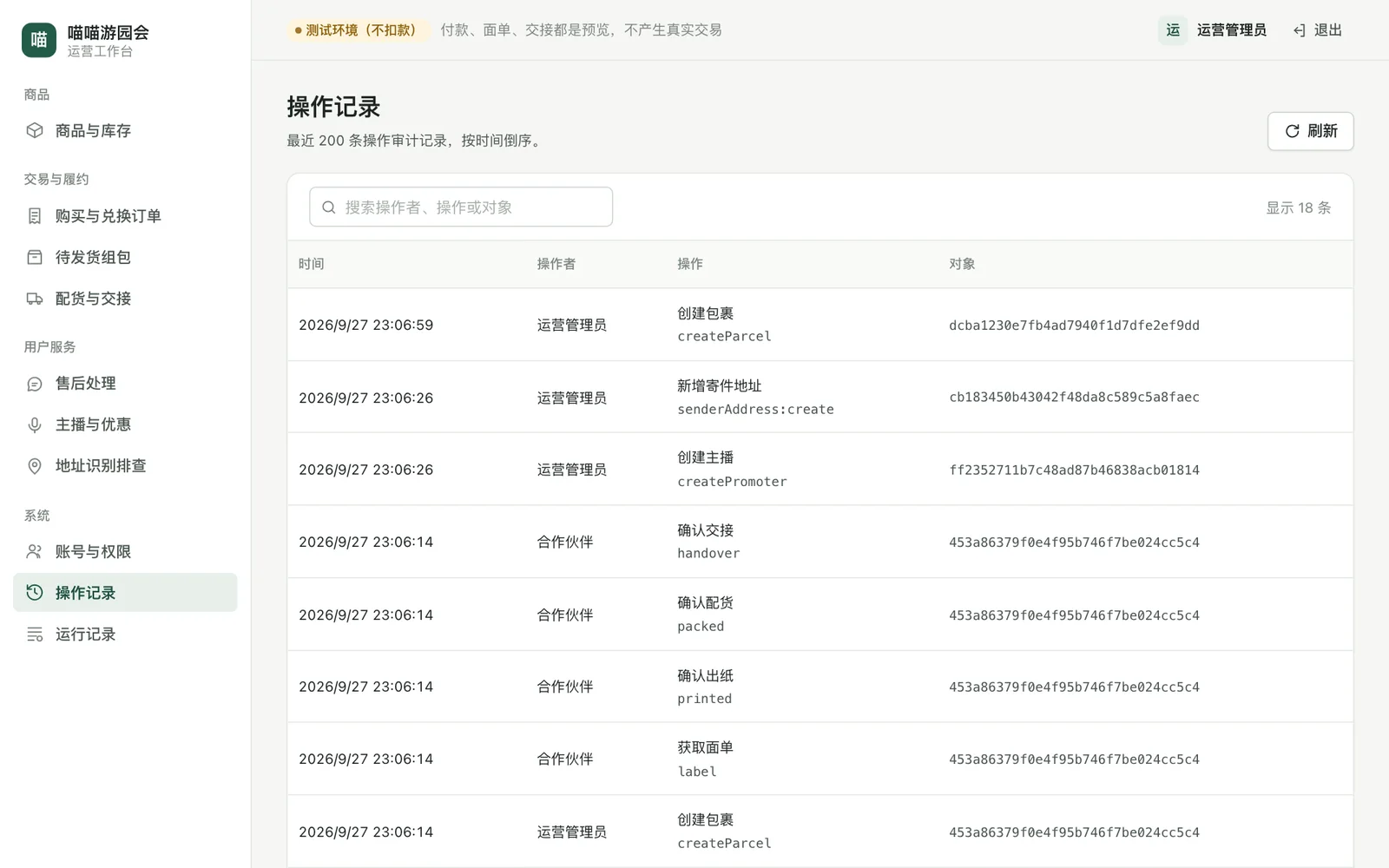Image resolution: width=1389 pixels, height=868 pixels.
Task: Click the users icon beside 账号与权限
Action: (x=35, y=551)
